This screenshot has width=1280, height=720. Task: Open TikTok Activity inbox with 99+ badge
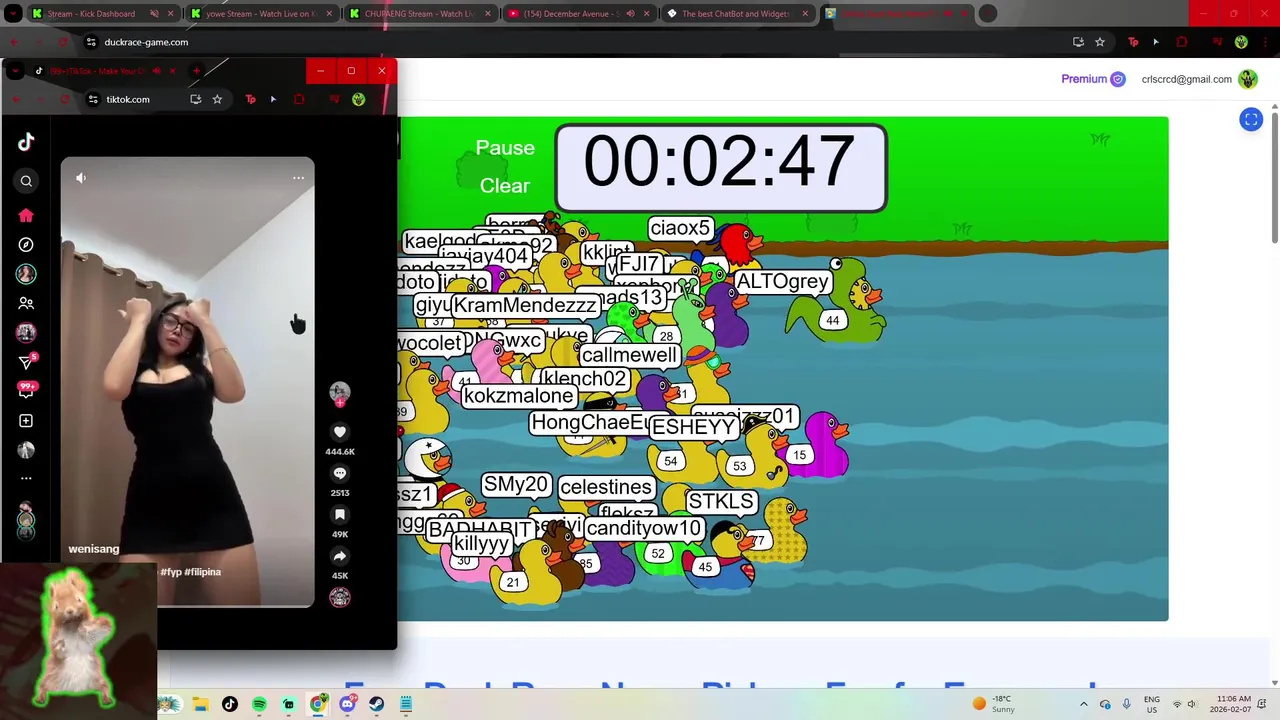tap(26, 391)
